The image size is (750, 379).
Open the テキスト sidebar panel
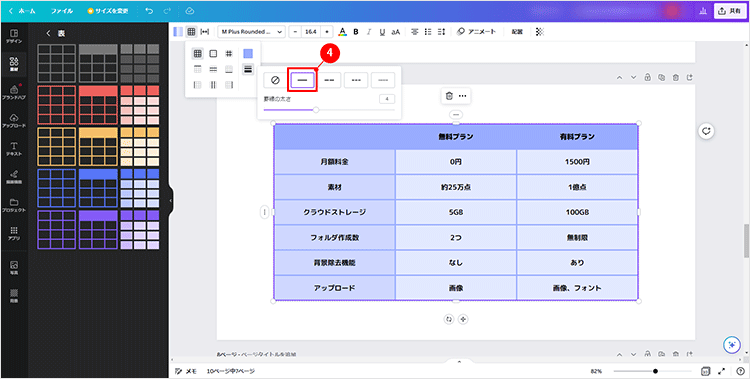click(14, 149)
